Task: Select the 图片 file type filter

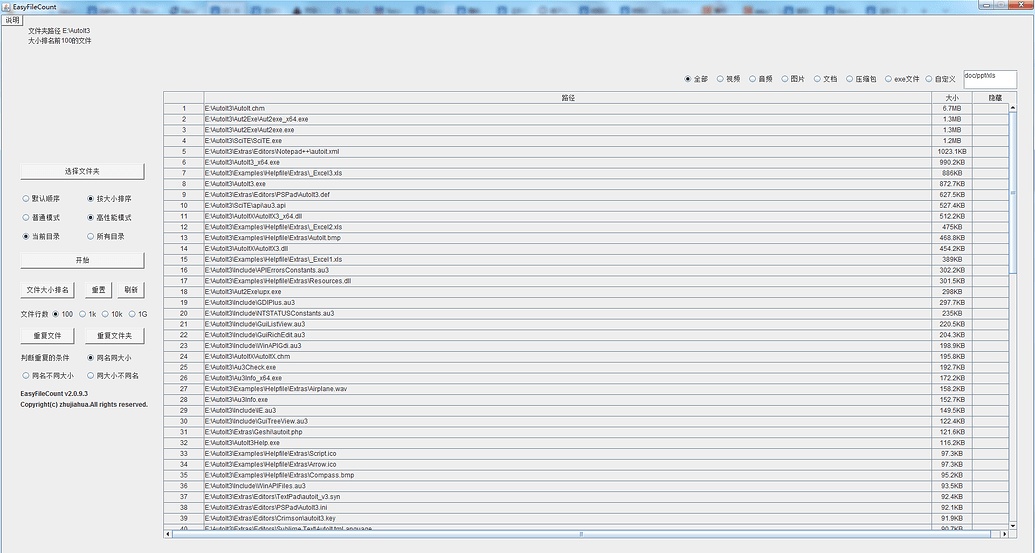Action: 793,79
